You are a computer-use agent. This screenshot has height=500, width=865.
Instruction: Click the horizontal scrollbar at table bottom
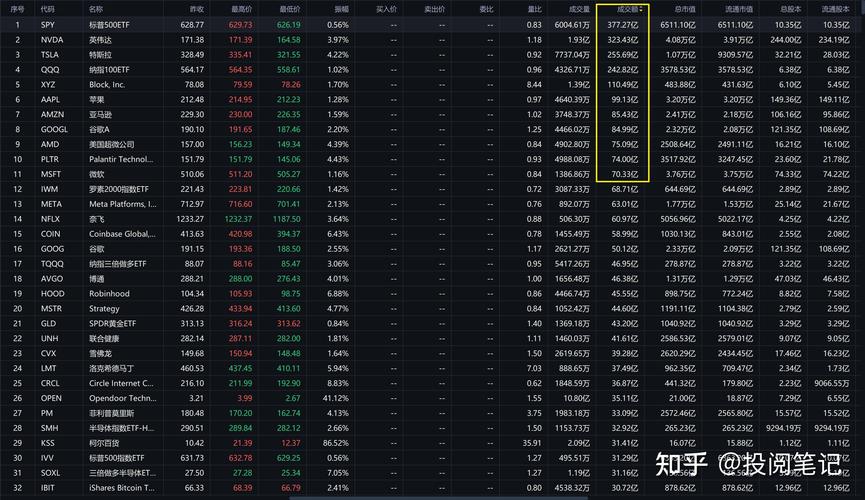click(x=439, y=498)
